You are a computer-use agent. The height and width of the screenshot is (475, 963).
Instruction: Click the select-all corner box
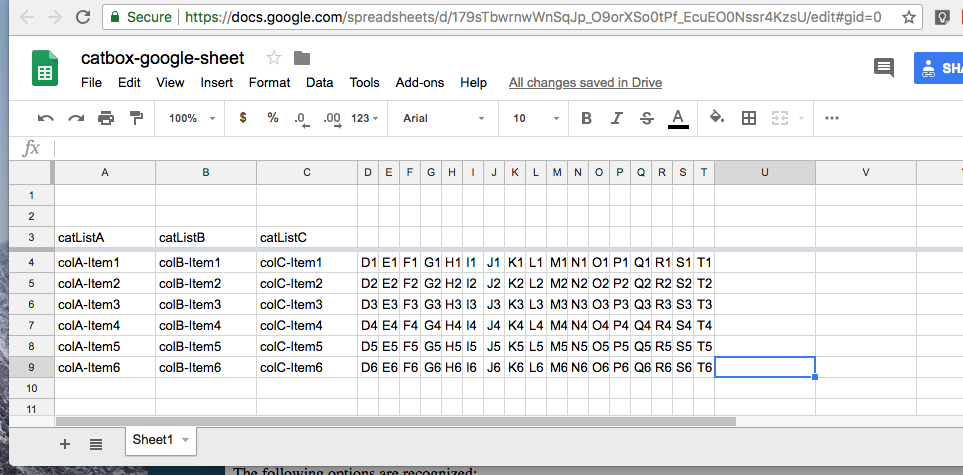click(x=32, y=173)
